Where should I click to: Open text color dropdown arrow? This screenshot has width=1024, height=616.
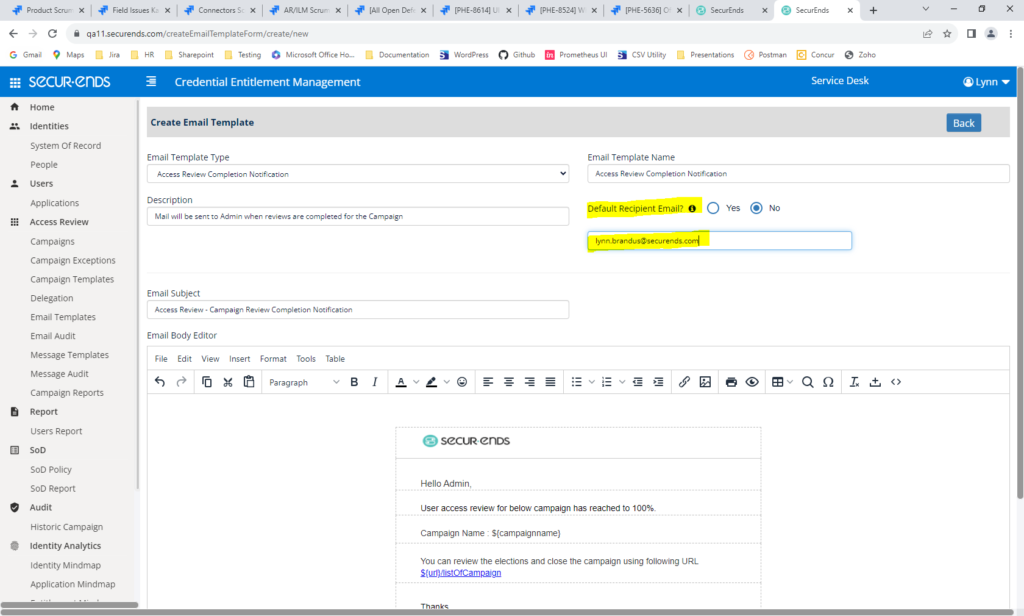(x=416, y=382)
